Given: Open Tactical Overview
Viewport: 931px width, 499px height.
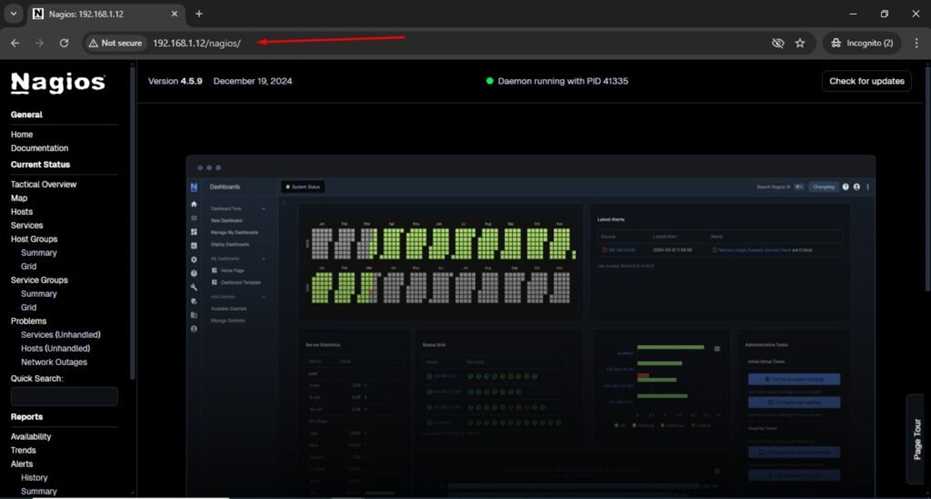Looking at the screenshot, I should [44, 184].
